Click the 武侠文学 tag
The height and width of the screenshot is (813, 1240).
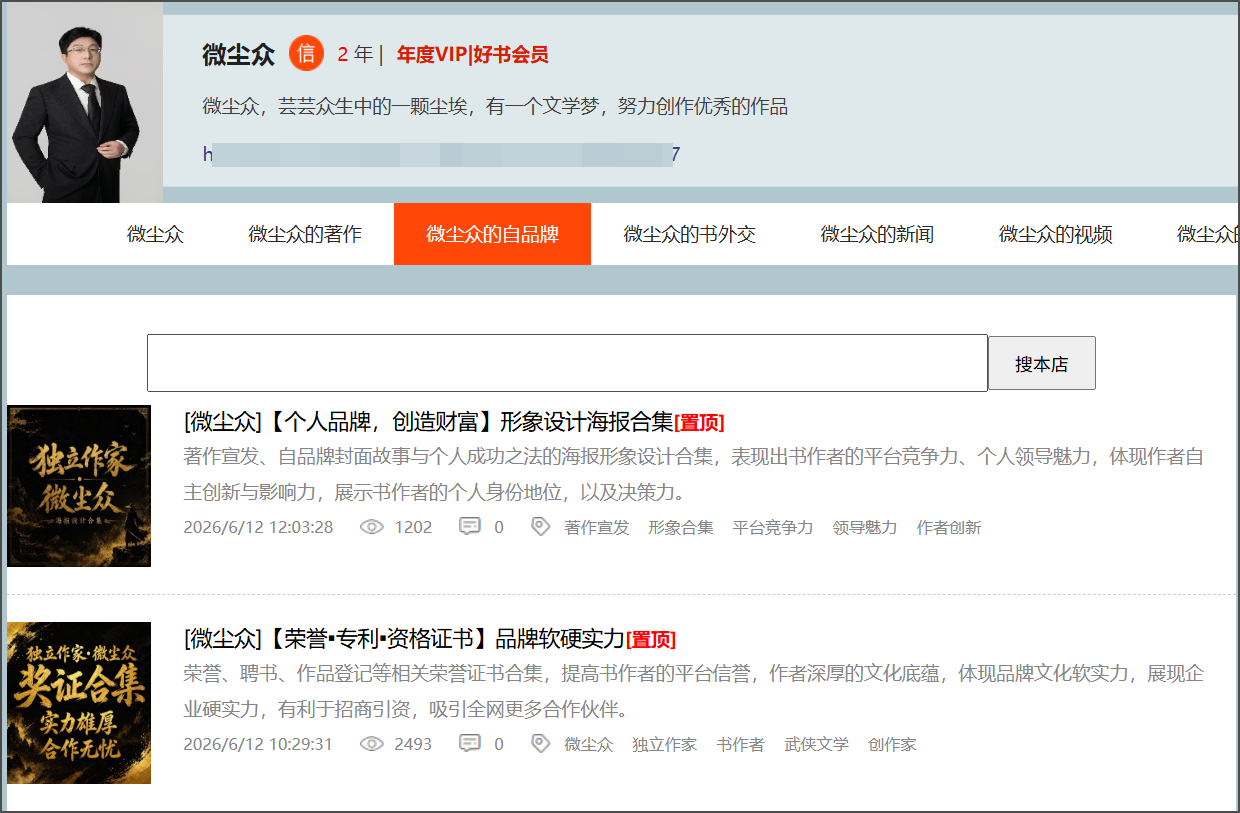(x=817, y=744)
